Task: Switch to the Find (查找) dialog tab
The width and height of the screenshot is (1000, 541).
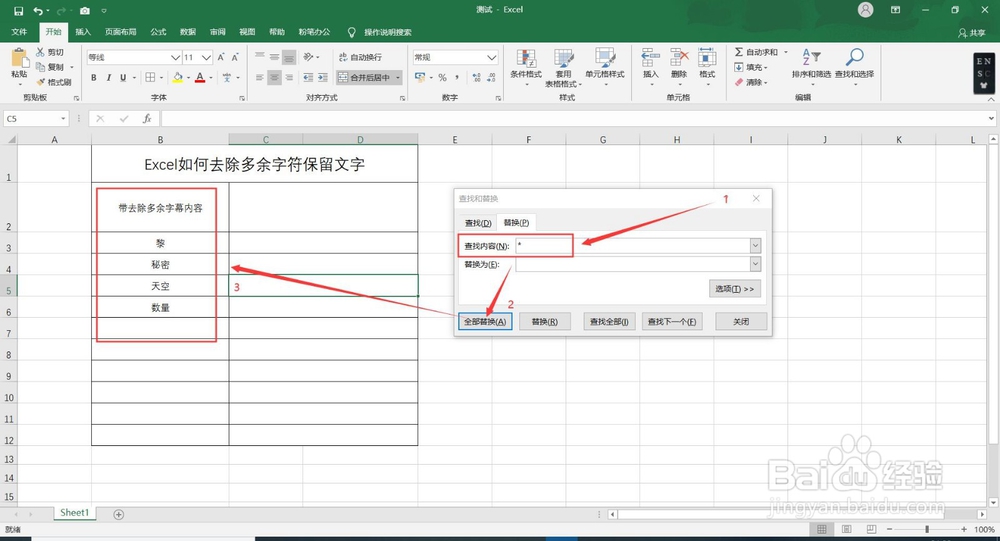Action: click(x=478, y=223)
